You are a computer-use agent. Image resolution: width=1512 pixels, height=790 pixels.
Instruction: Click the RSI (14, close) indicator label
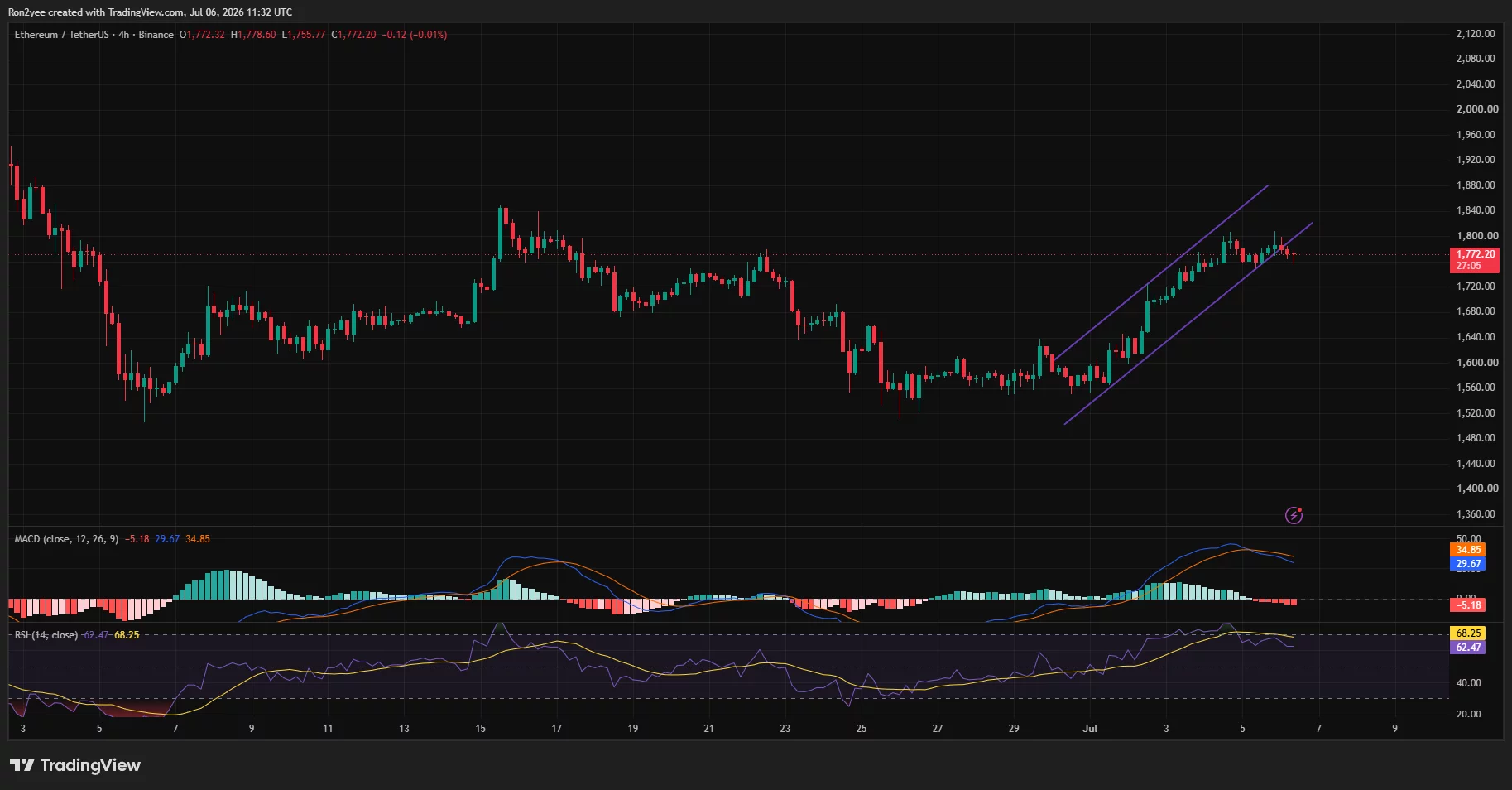click(46, 635)
